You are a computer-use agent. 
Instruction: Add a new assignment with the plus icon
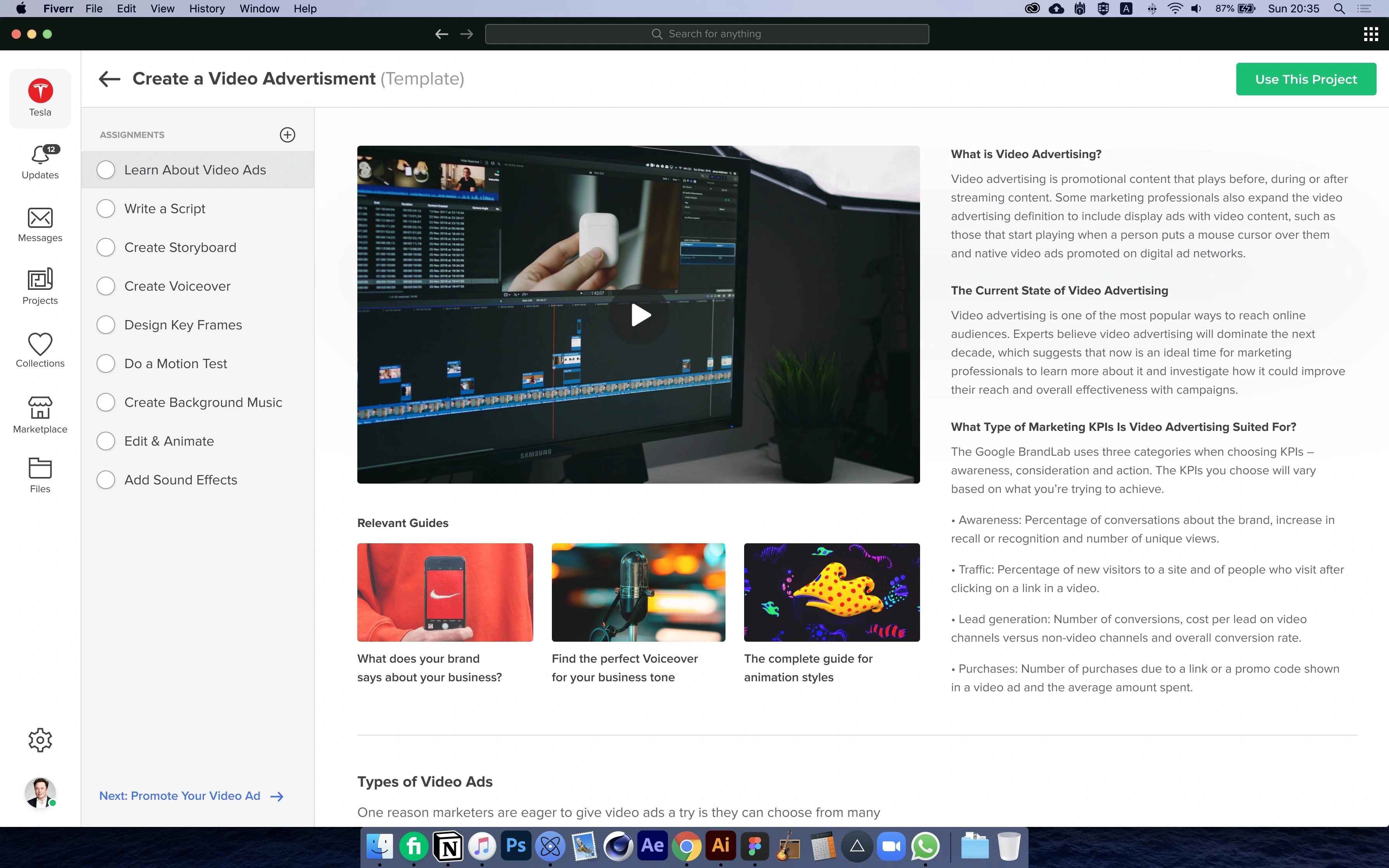pos(288,134)
